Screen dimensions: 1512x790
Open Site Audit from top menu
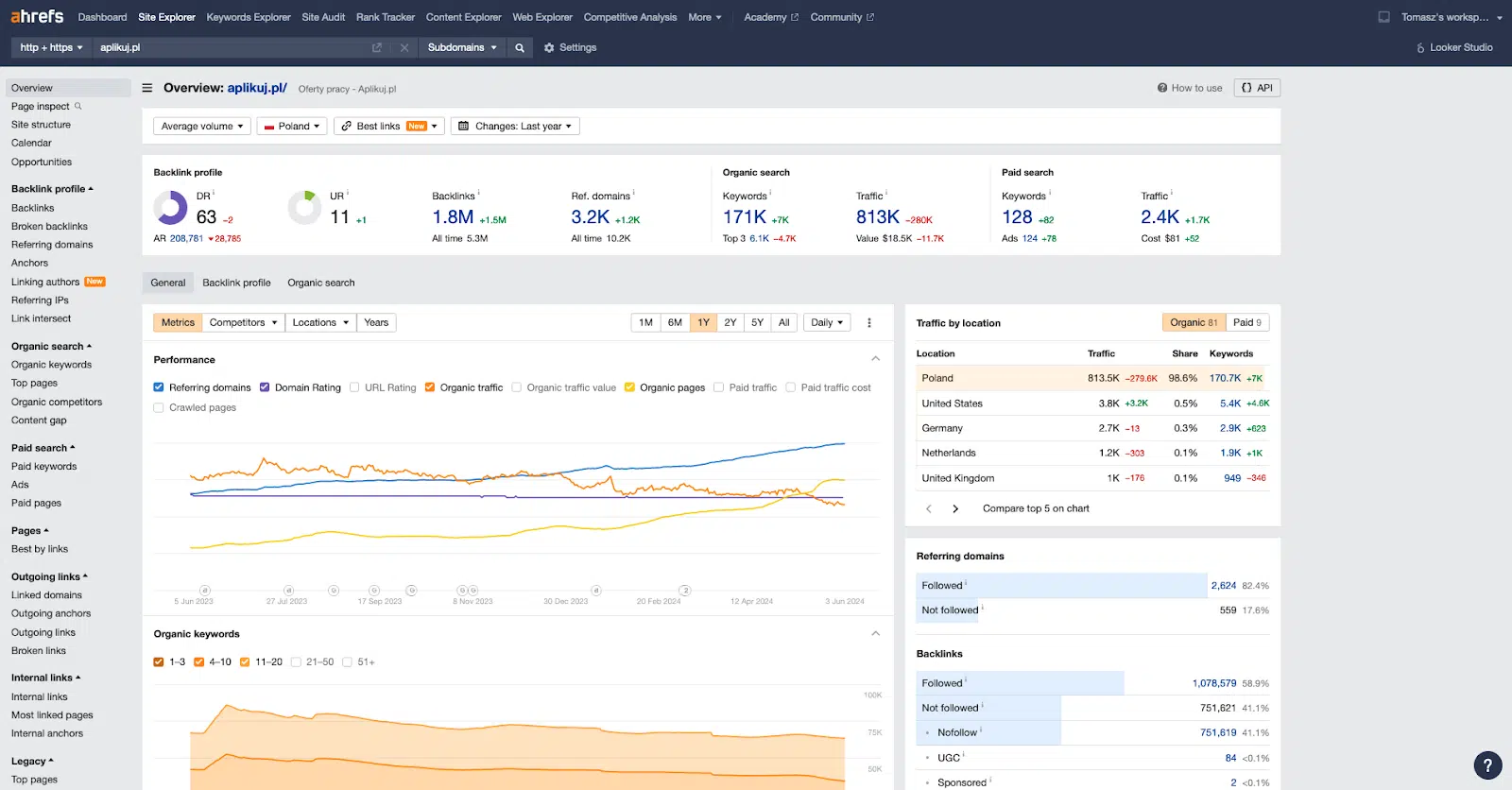coord(323,17)
